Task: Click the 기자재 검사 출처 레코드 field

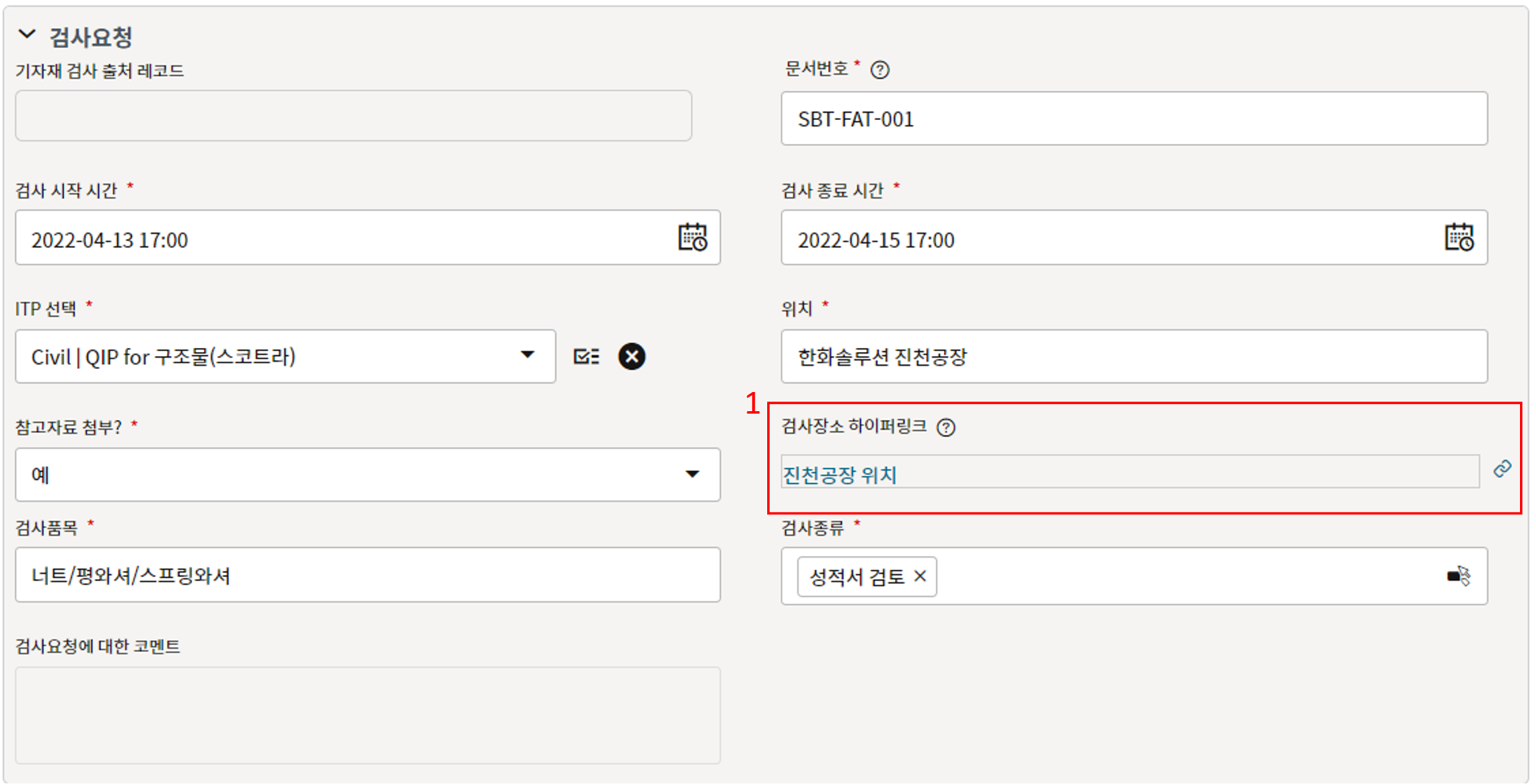Action: (x=353, y=116)
